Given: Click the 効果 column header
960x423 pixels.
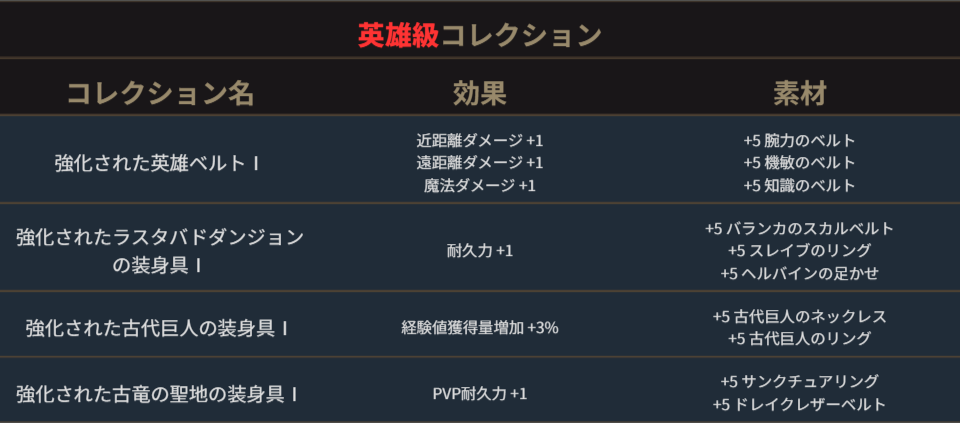Looking at the screenshot, I should pos(479,93).
